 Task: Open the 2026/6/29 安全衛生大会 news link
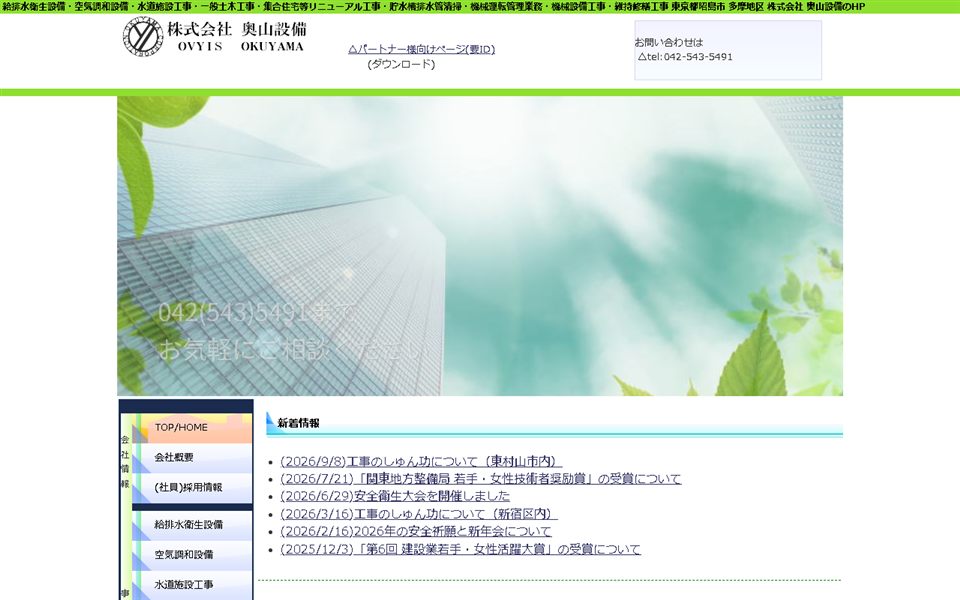click(395, 496)
